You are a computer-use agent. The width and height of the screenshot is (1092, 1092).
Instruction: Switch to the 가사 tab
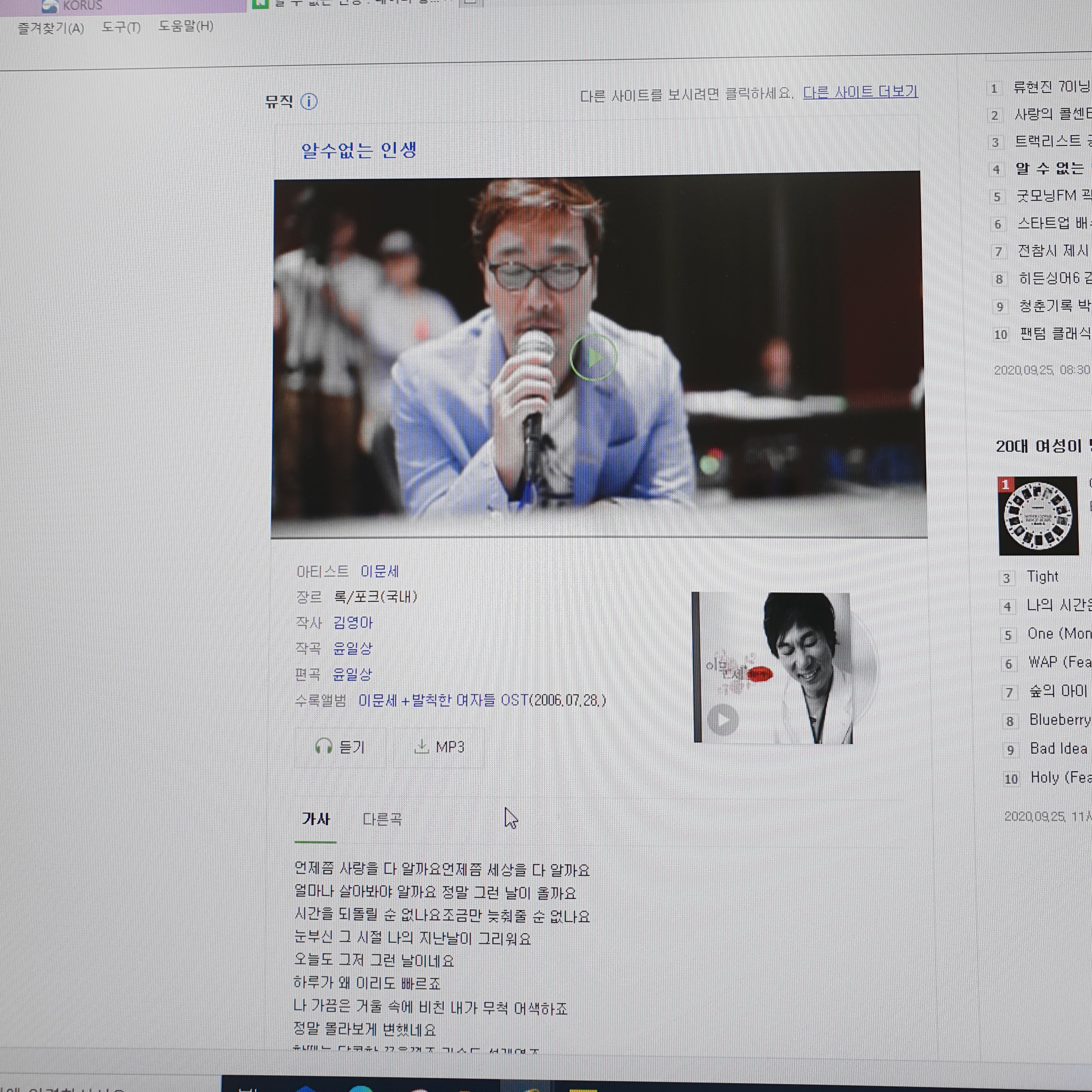click(316, 819)
